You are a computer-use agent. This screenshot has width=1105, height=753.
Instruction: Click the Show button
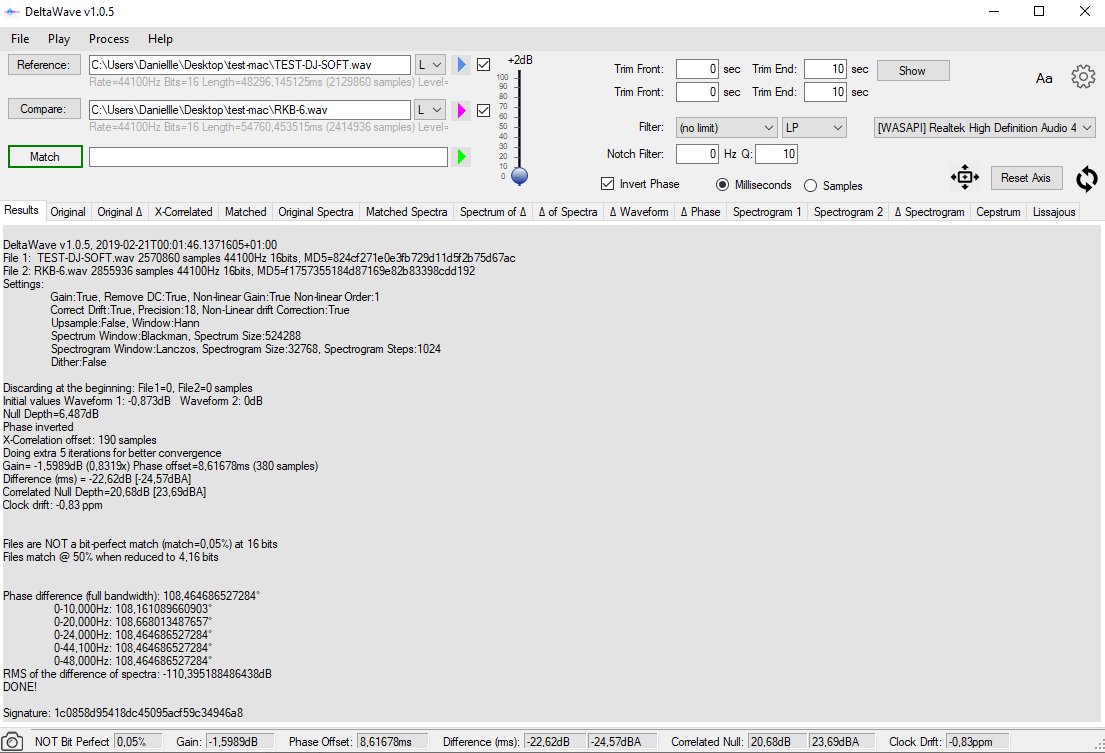coord(913,70)
